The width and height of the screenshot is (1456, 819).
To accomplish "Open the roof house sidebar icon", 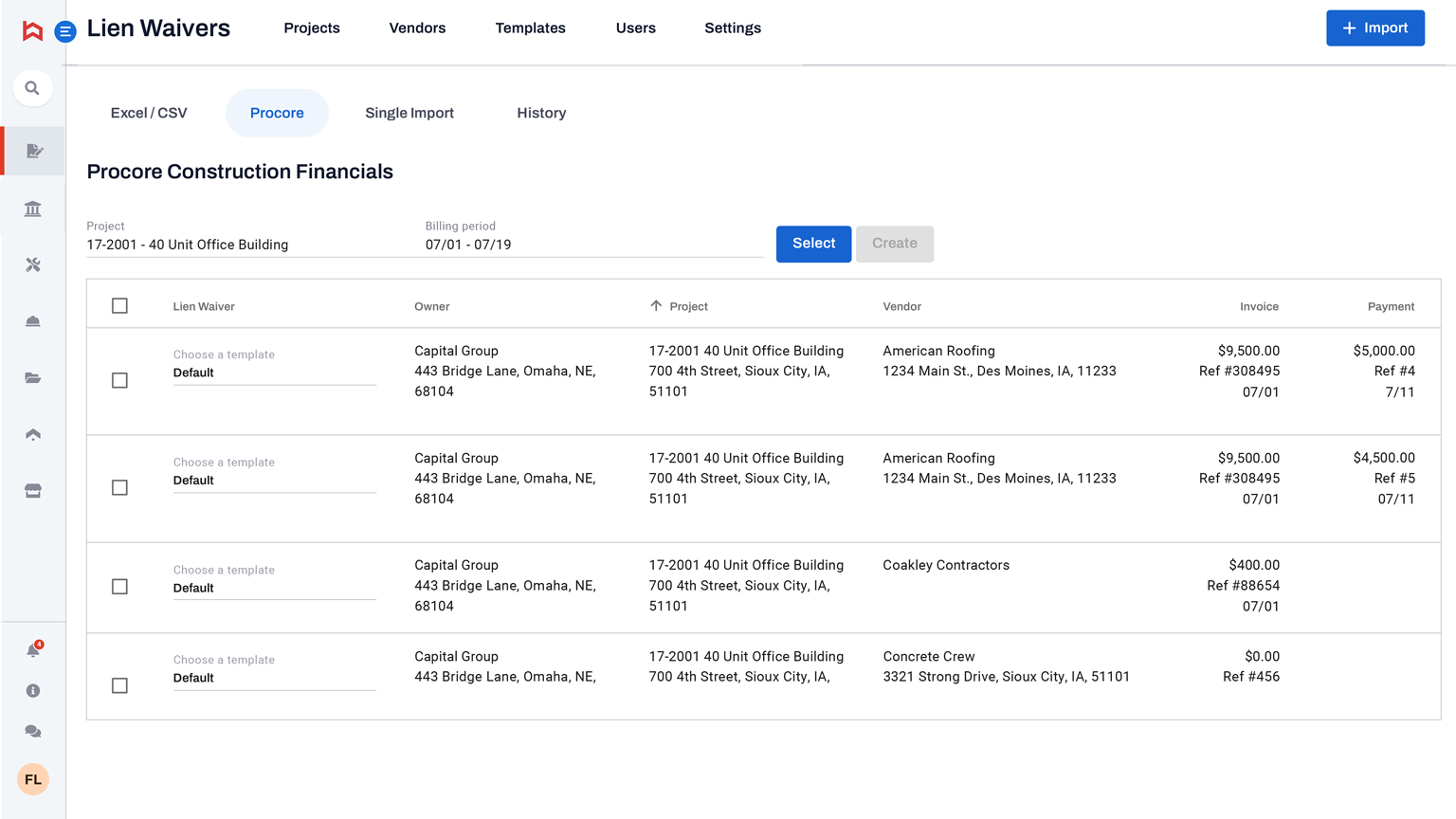I will [33, 434].
